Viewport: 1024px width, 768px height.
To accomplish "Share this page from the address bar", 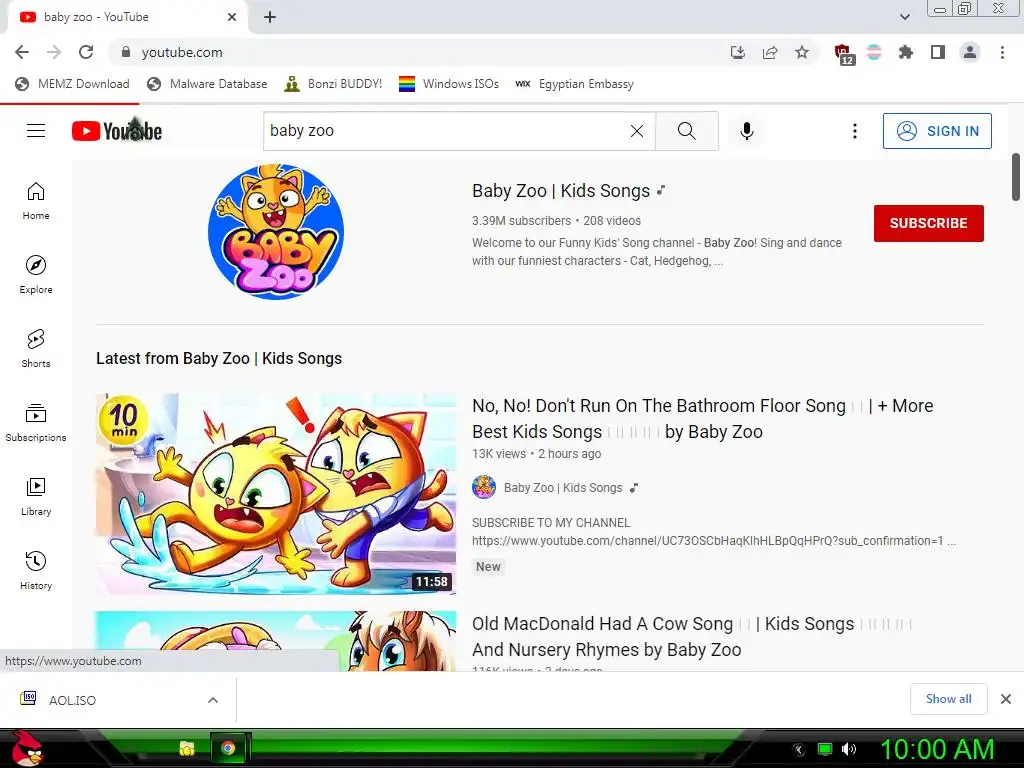I will [x=770, y=52].
